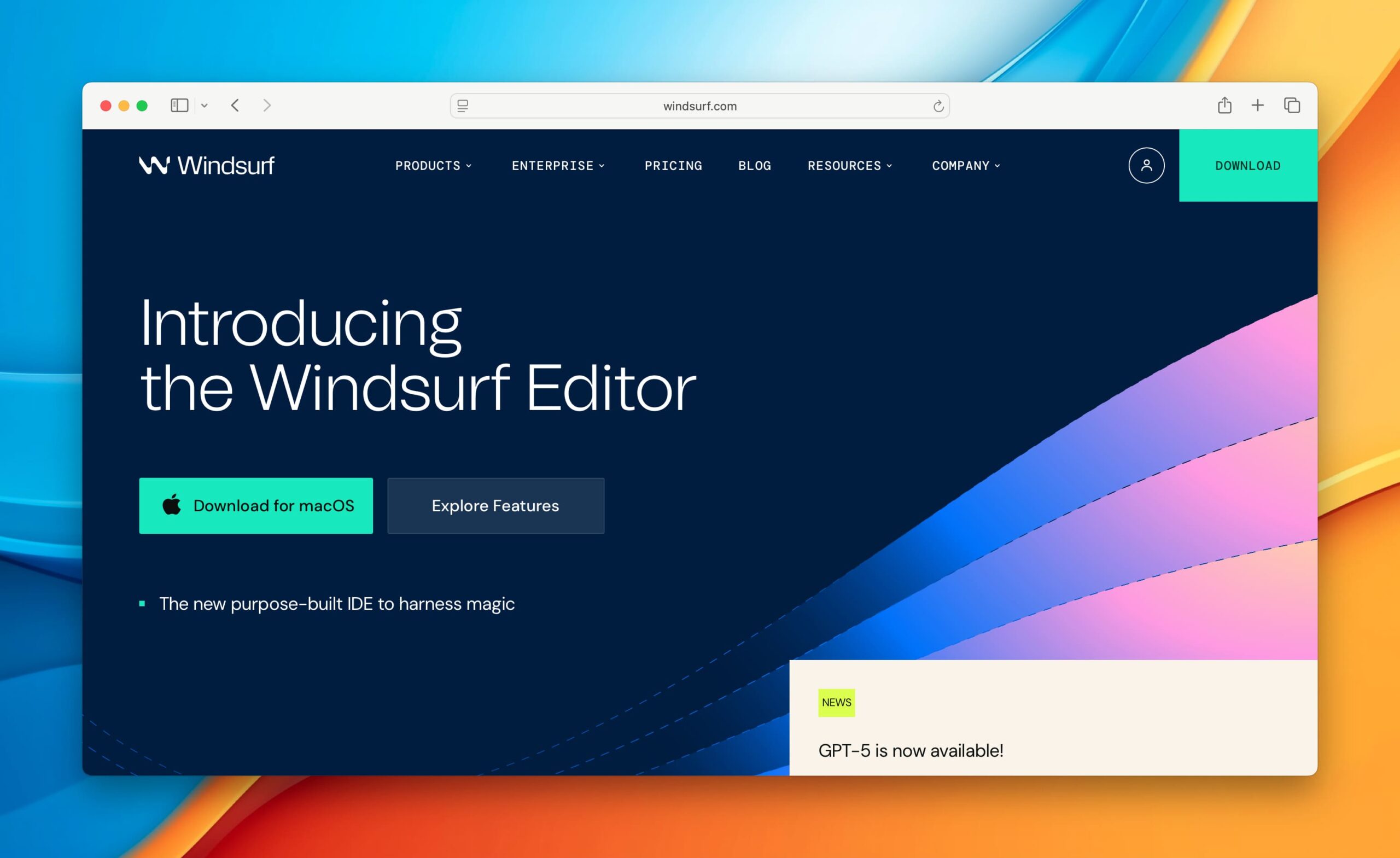This screenshot has width=1400, height=858.
Task: Click the Safari share icon
Action: coord(1225,105)
